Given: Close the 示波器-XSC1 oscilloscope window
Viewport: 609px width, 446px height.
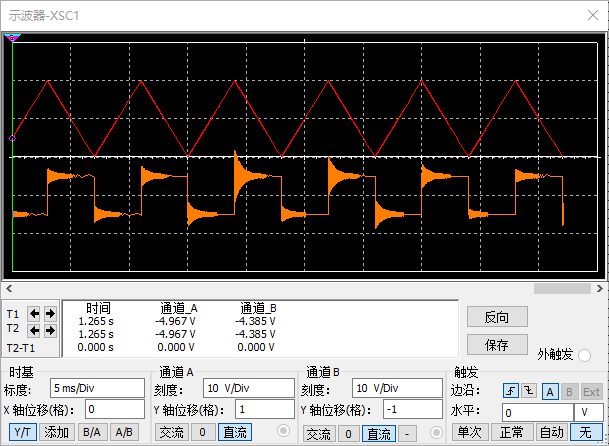Looking at the screenshot, I should click(x=593, y=15).
